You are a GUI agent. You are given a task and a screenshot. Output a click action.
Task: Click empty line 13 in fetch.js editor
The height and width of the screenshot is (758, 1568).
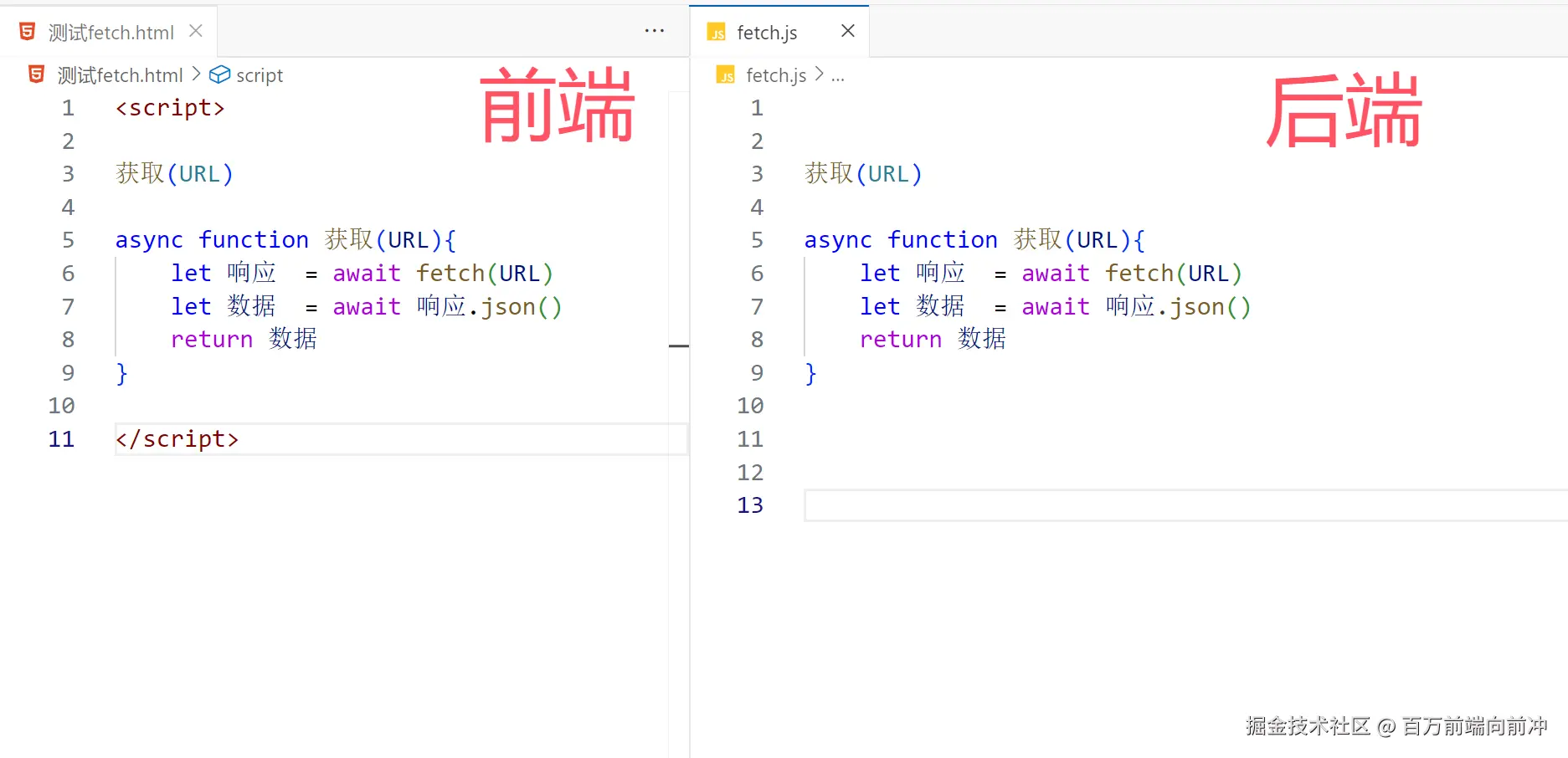click(x=1185, y=505)
